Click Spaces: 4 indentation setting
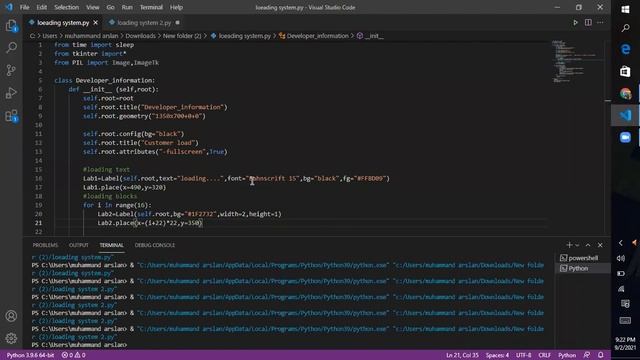The image size is (640, 360). pos(497,355)
